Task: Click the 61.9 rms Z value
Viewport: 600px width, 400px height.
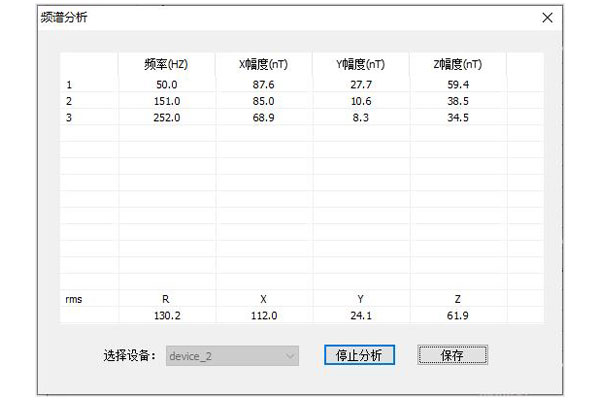Action: click(457, 315)
